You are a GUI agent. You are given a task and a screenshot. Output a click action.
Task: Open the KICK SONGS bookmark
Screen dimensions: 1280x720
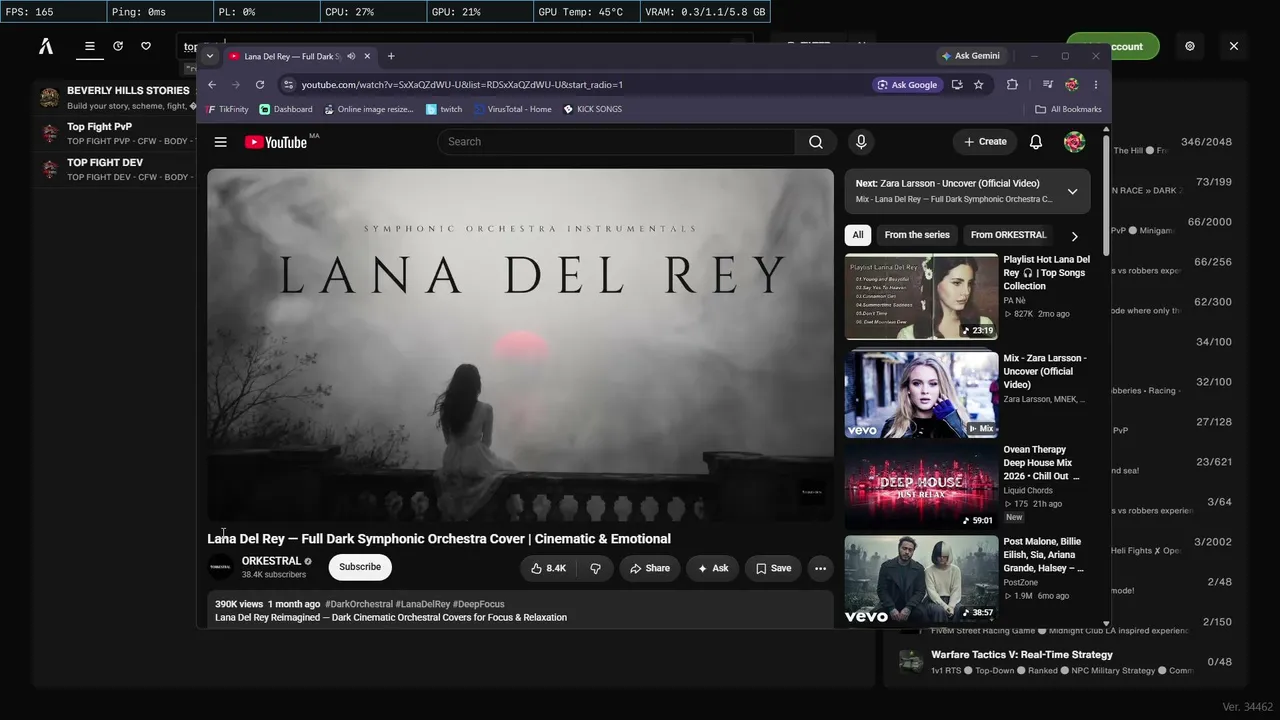pos(592,109)
